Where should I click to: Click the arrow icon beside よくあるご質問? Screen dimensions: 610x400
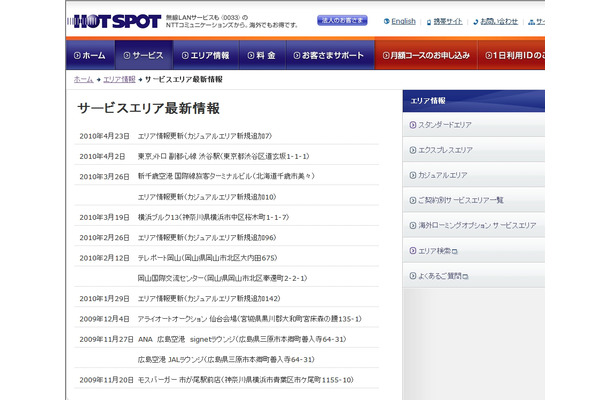(413, 276)
